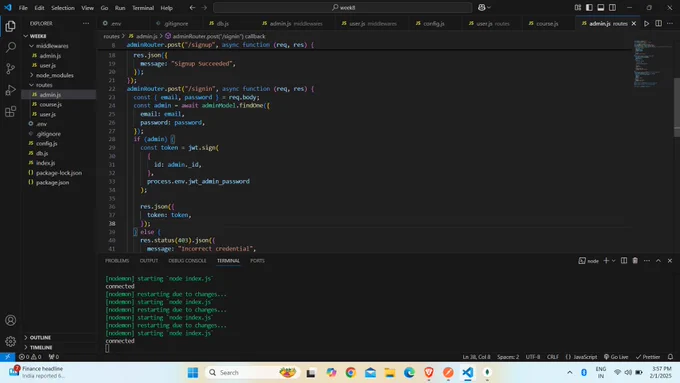The width and height of the screenshot is (680, 383).
Task: Open the Search view in the activity bar
Action: coord(10,47)
